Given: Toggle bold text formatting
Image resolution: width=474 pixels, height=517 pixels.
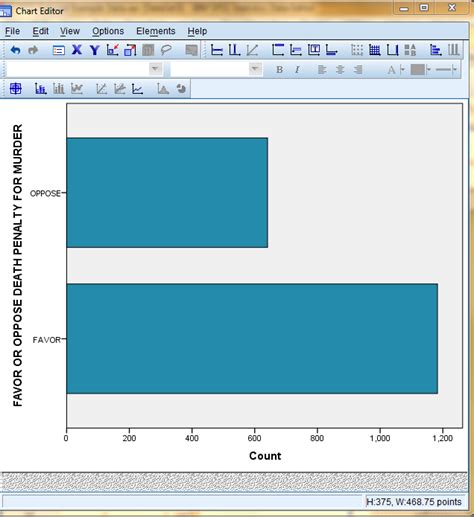Looking at the screenshot, I should click(x=279, y=70).
